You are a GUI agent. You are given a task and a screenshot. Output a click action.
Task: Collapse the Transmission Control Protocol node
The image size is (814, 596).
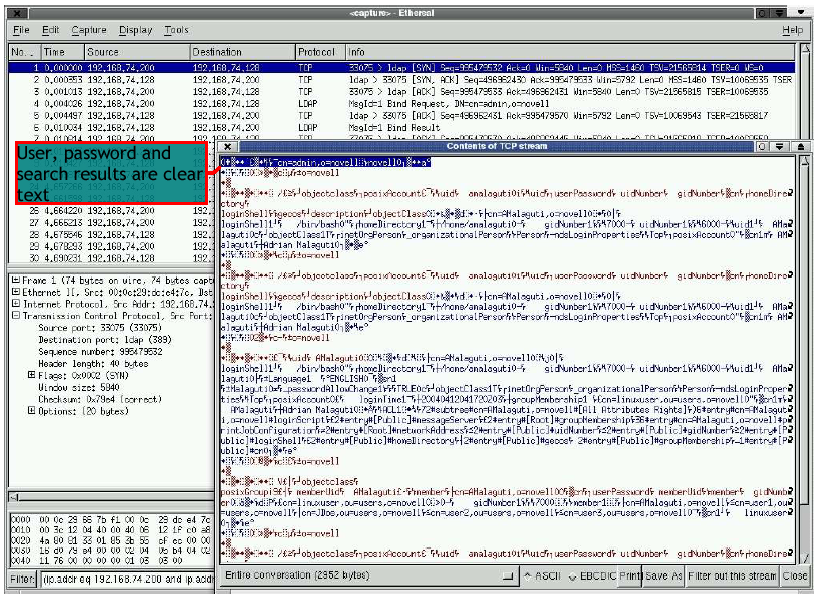[16, 316]
